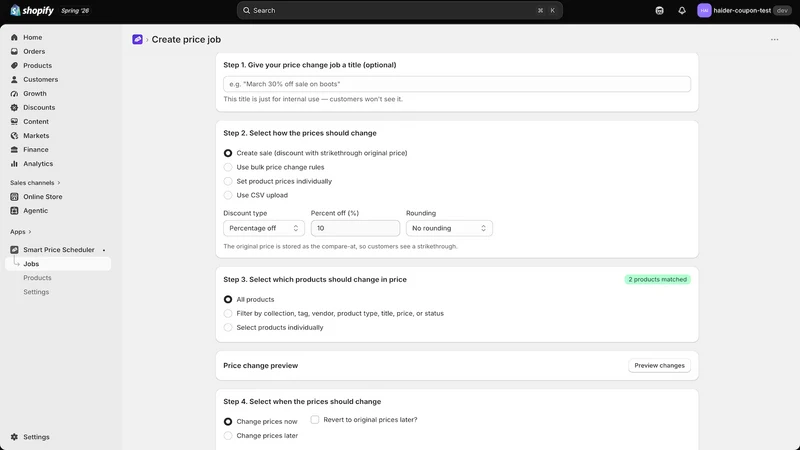The image size is (800, 450).
Task: Open the Rounding dropdown
Action: pos(449,228)
